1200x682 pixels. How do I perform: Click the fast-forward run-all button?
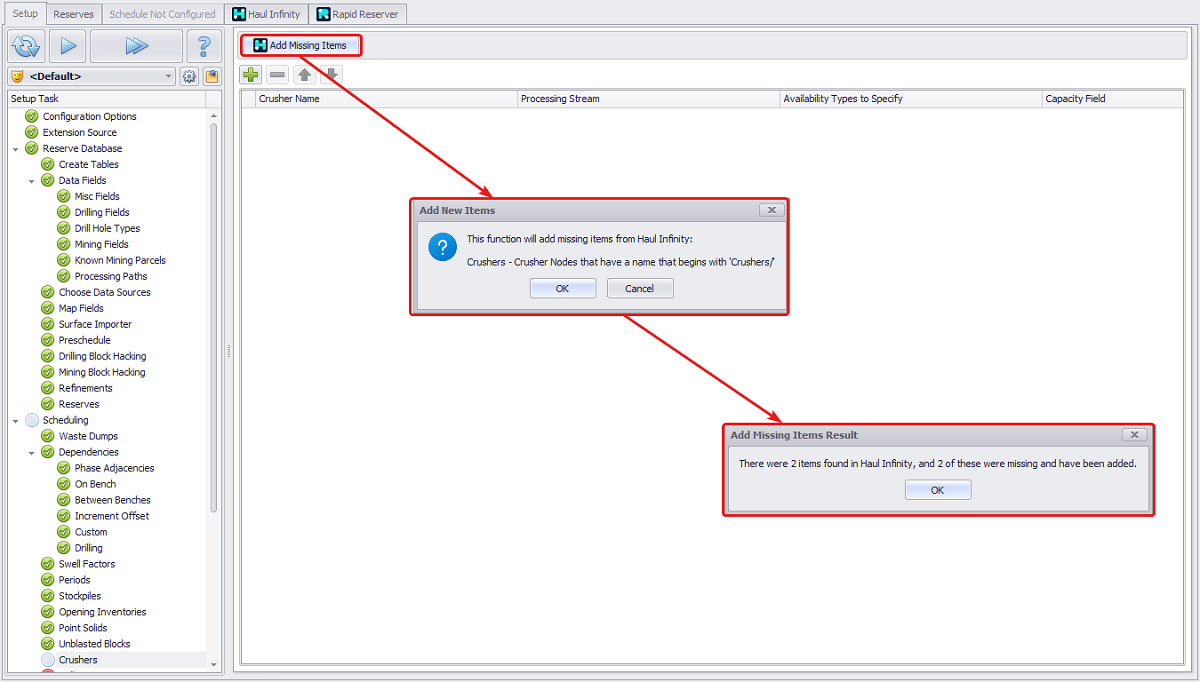(136, 46)
